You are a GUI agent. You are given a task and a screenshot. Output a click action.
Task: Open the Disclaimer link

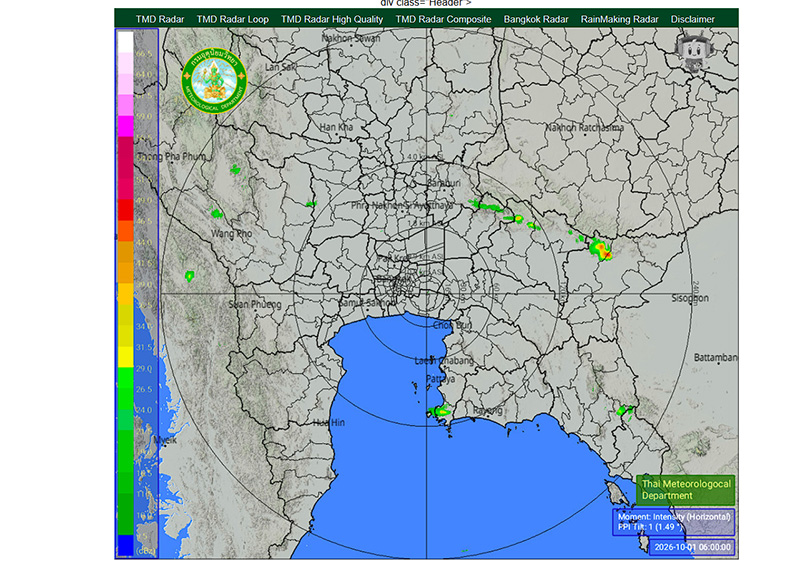692,19
